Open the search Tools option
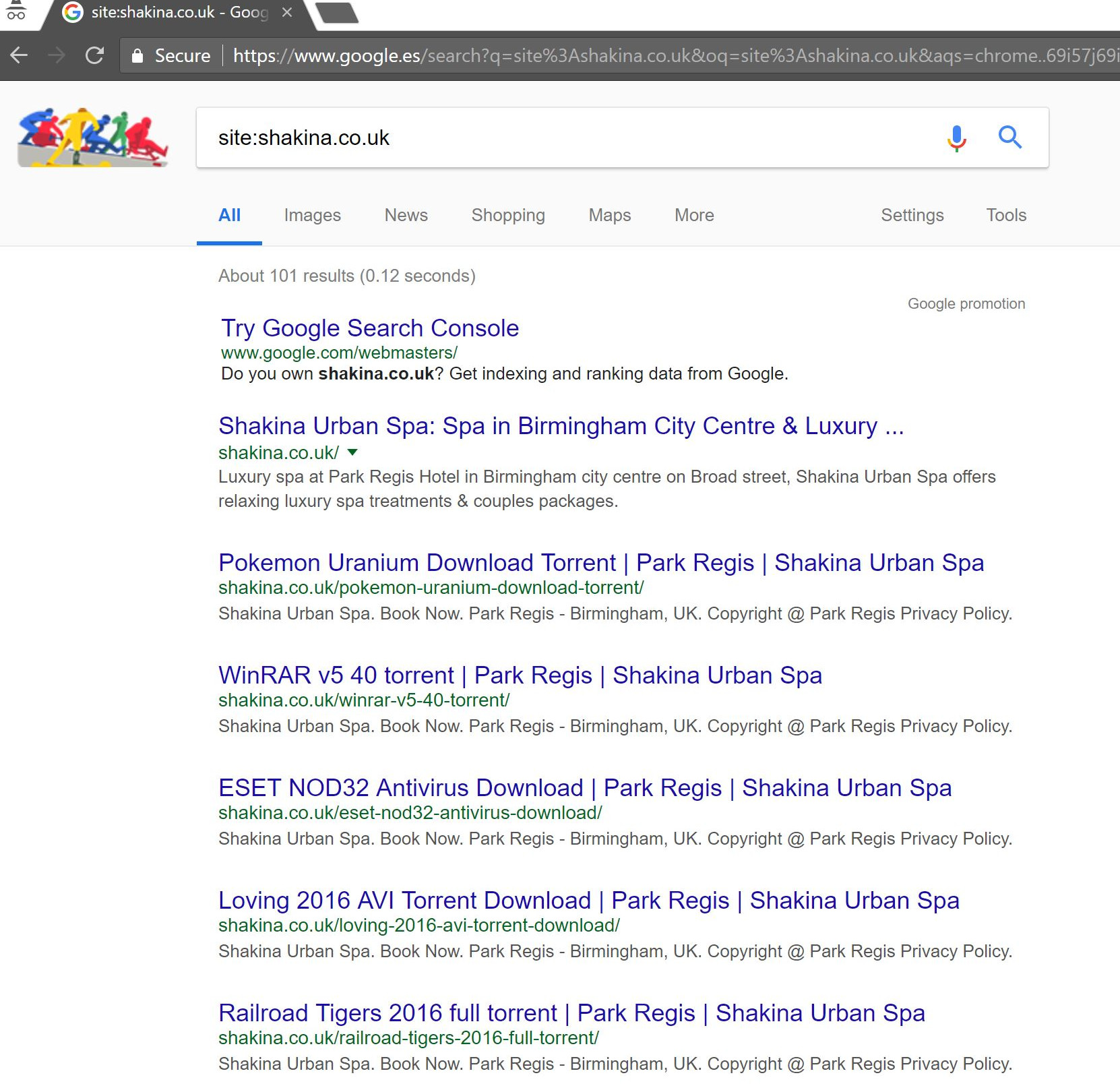Screen dimensions: 1120x1088 click(1006, 215)
